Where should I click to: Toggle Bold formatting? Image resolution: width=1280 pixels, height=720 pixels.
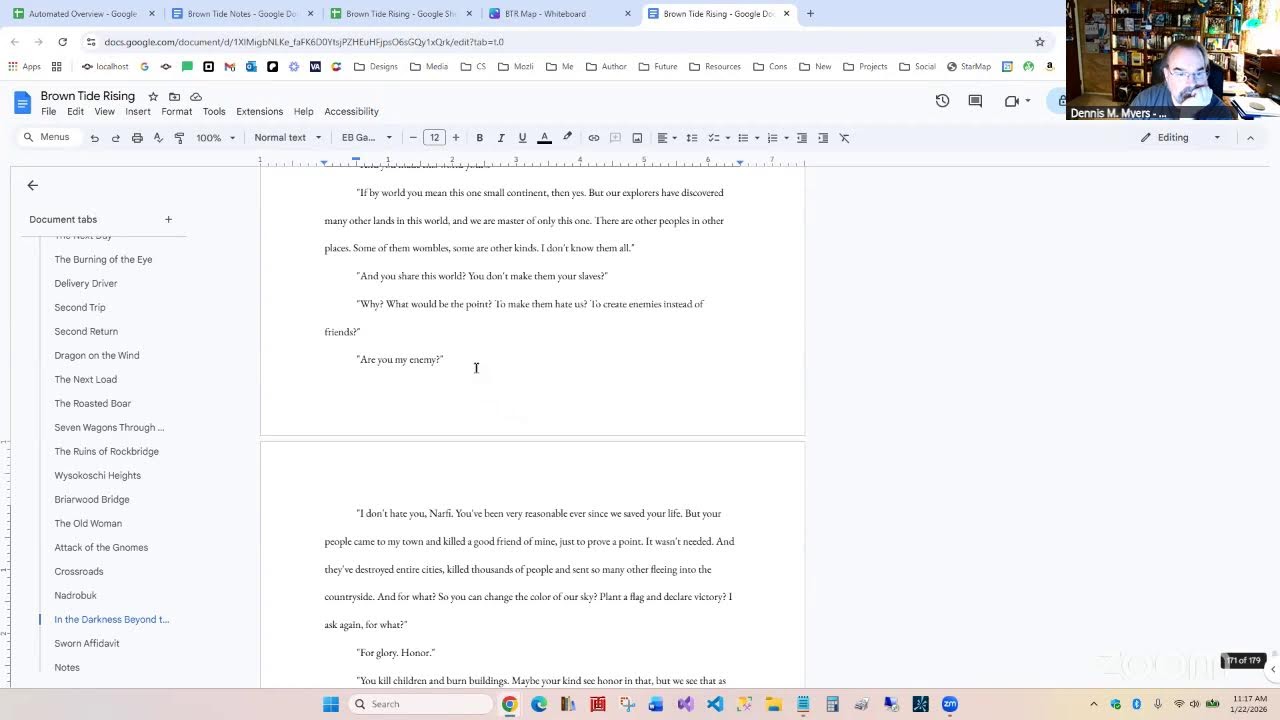coord(479,138)
